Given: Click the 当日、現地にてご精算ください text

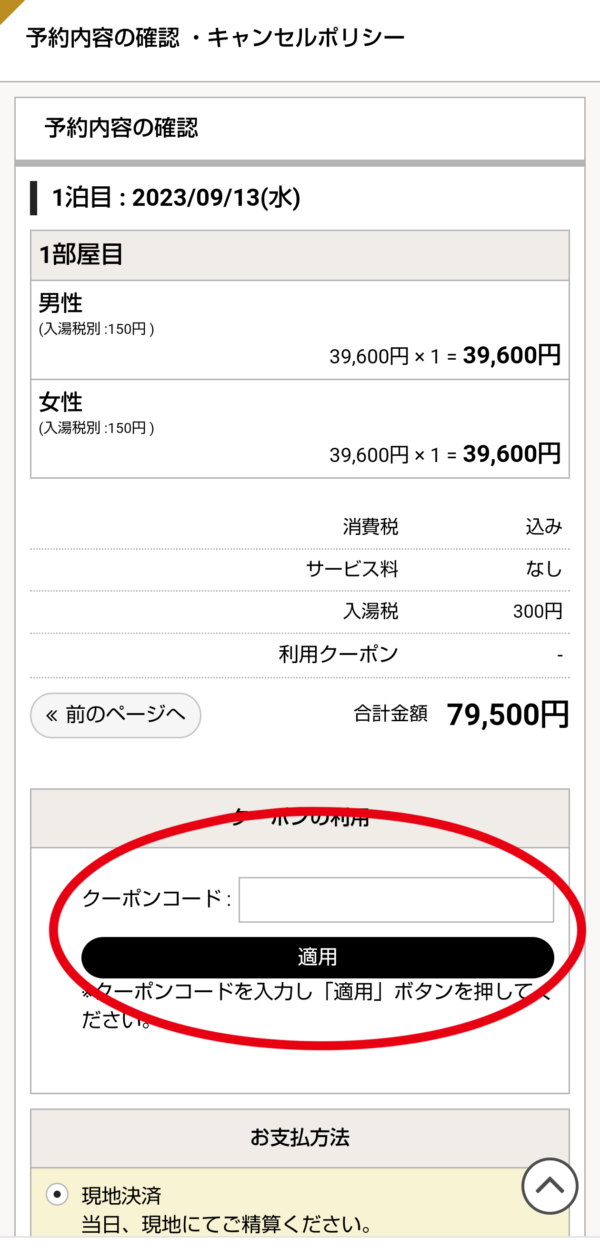Looking at the screenshot, I should [x=227, y=1223].
